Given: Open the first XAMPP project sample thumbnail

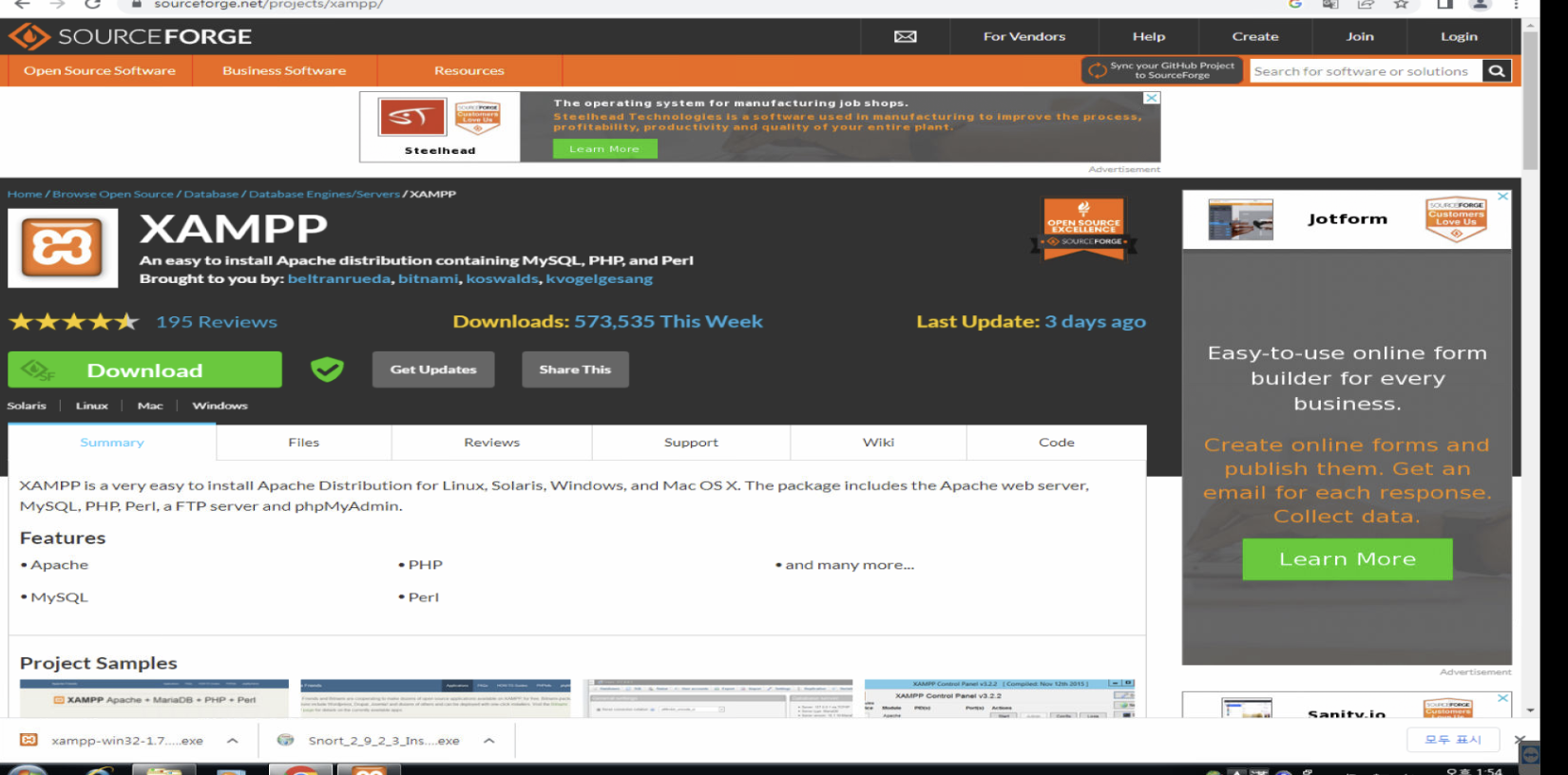Looking at the screenshot, I should pos(154,698).
